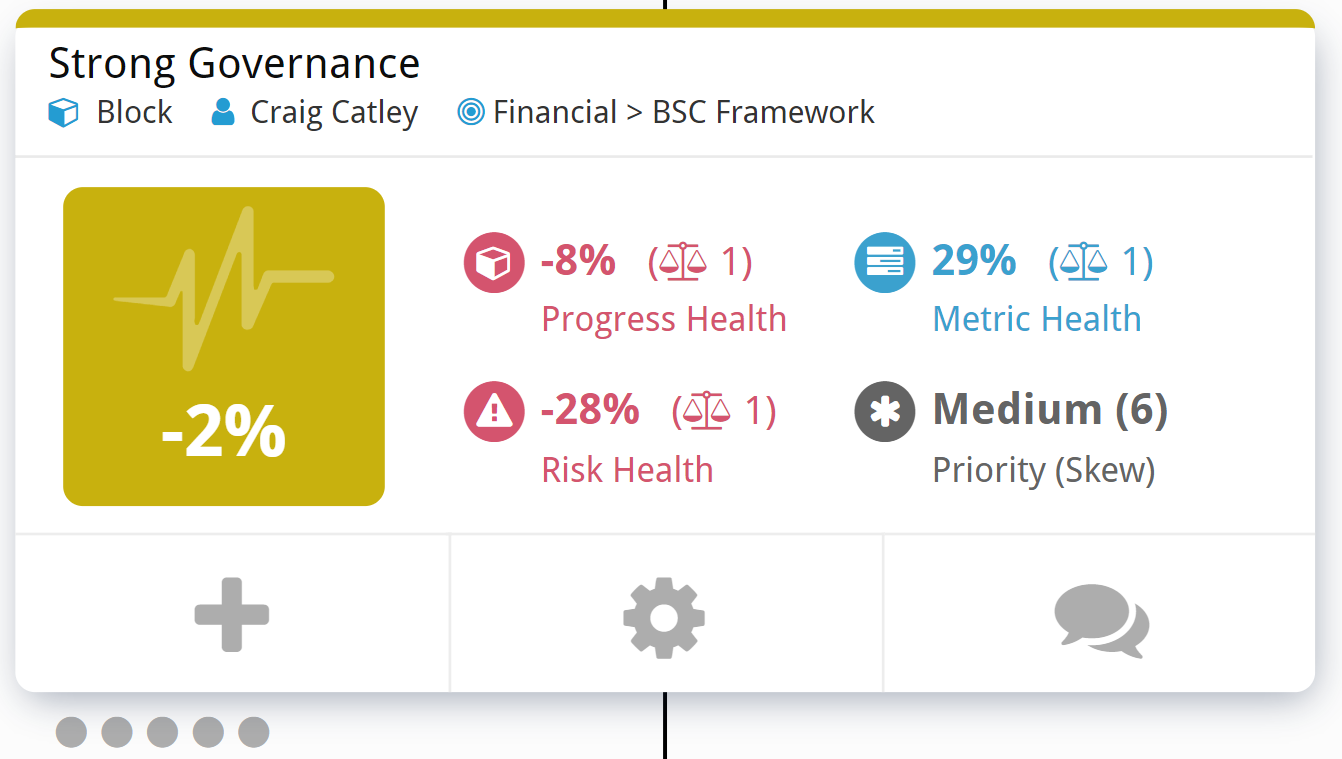Image resolution: width=1342 pixels, height=759 pixels.
Task: Click the weighting scale icon beside -8%
Action: tap(683, 262)
